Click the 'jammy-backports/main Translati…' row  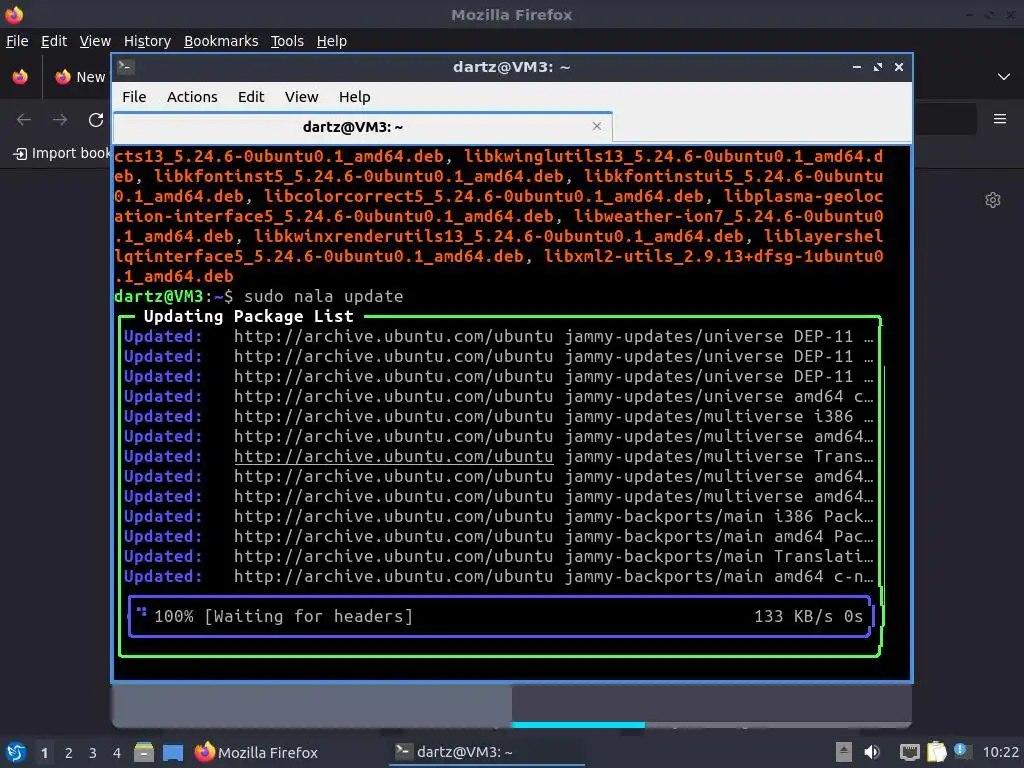(500, 556)
